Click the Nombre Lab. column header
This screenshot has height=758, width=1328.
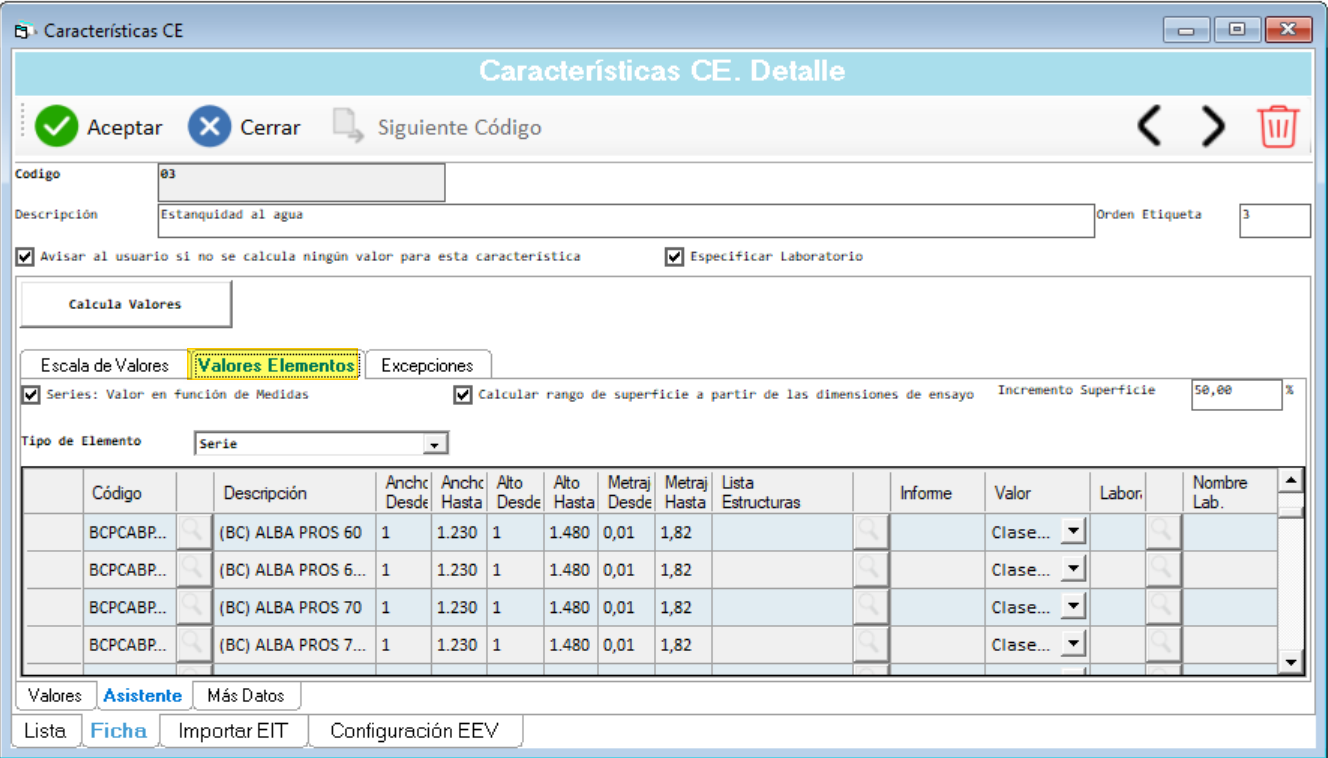tap(1231, 492)
